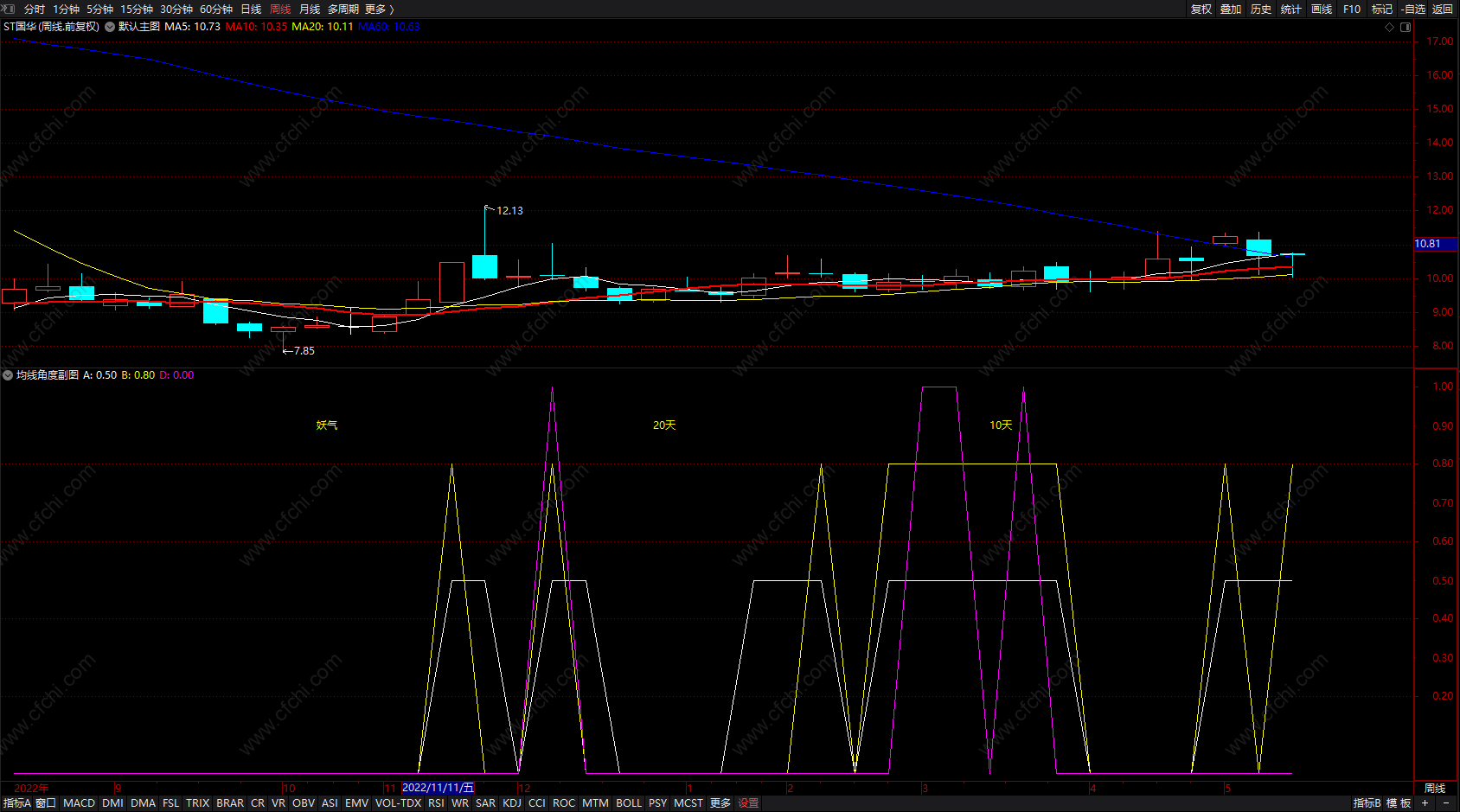Switch sub-chart to MCST indicator
The image size is (1460, 812).
tap(688, 803)
